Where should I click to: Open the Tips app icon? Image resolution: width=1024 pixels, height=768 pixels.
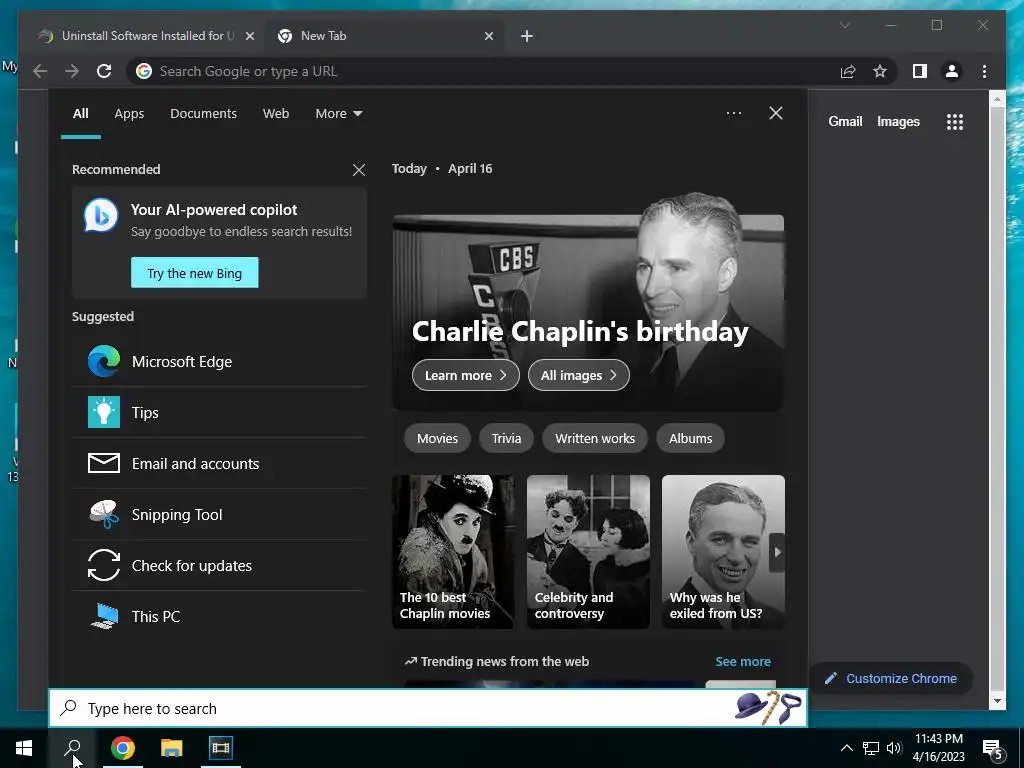(104, 412)
